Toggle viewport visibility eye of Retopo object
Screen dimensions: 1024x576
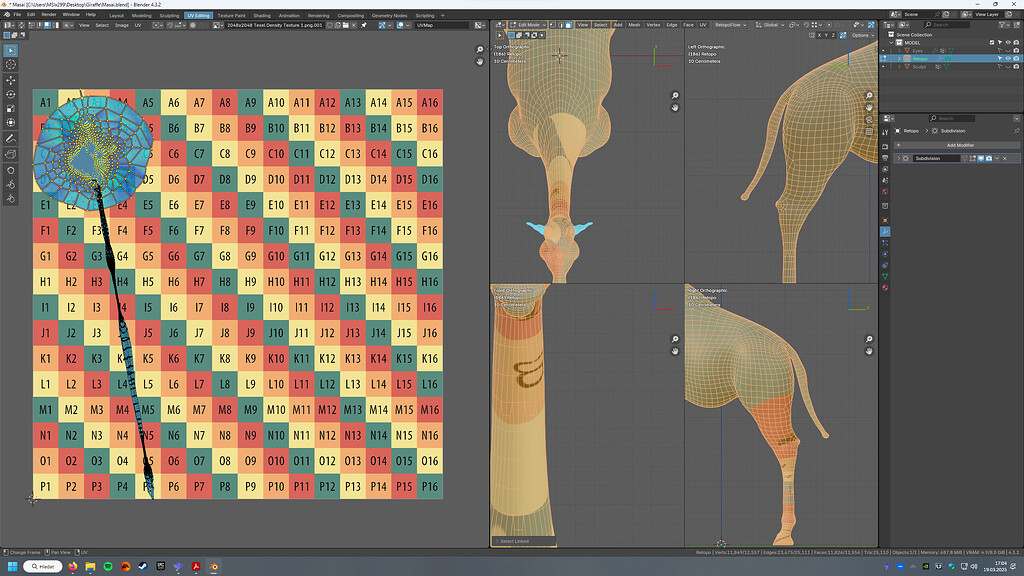(x=1008, y=58)
